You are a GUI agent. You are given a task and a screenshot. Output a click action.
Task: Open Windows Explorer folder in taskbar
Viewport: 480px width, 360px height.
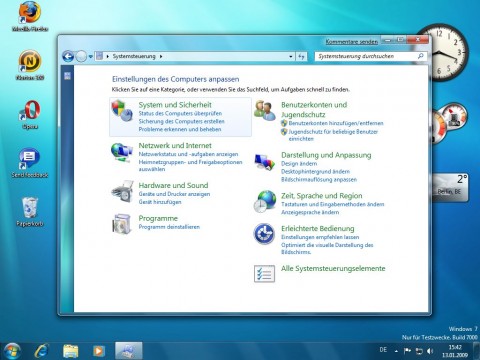tap(70, 351)
